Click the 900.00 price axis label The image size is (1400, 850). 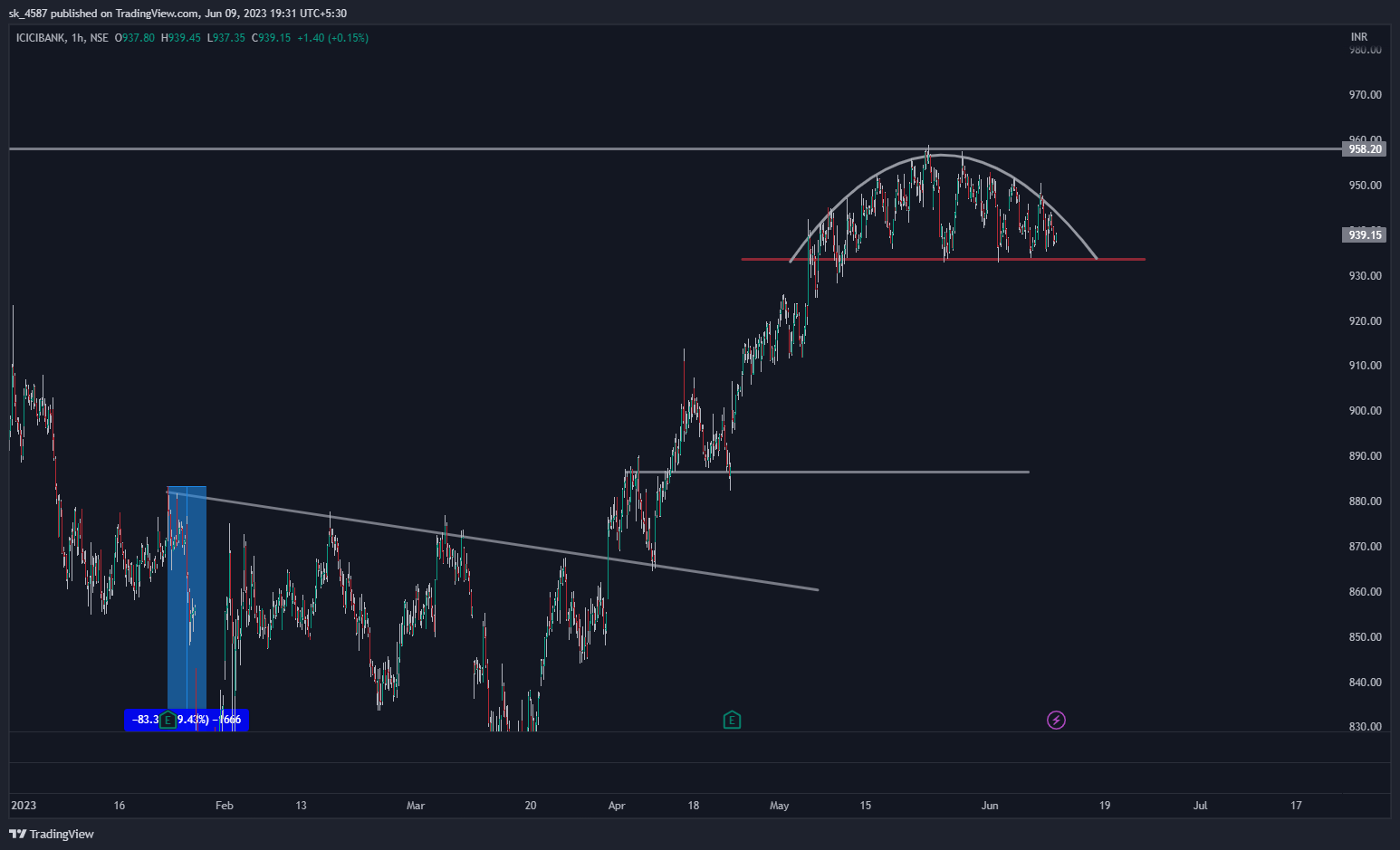[x=1365, y=411]
